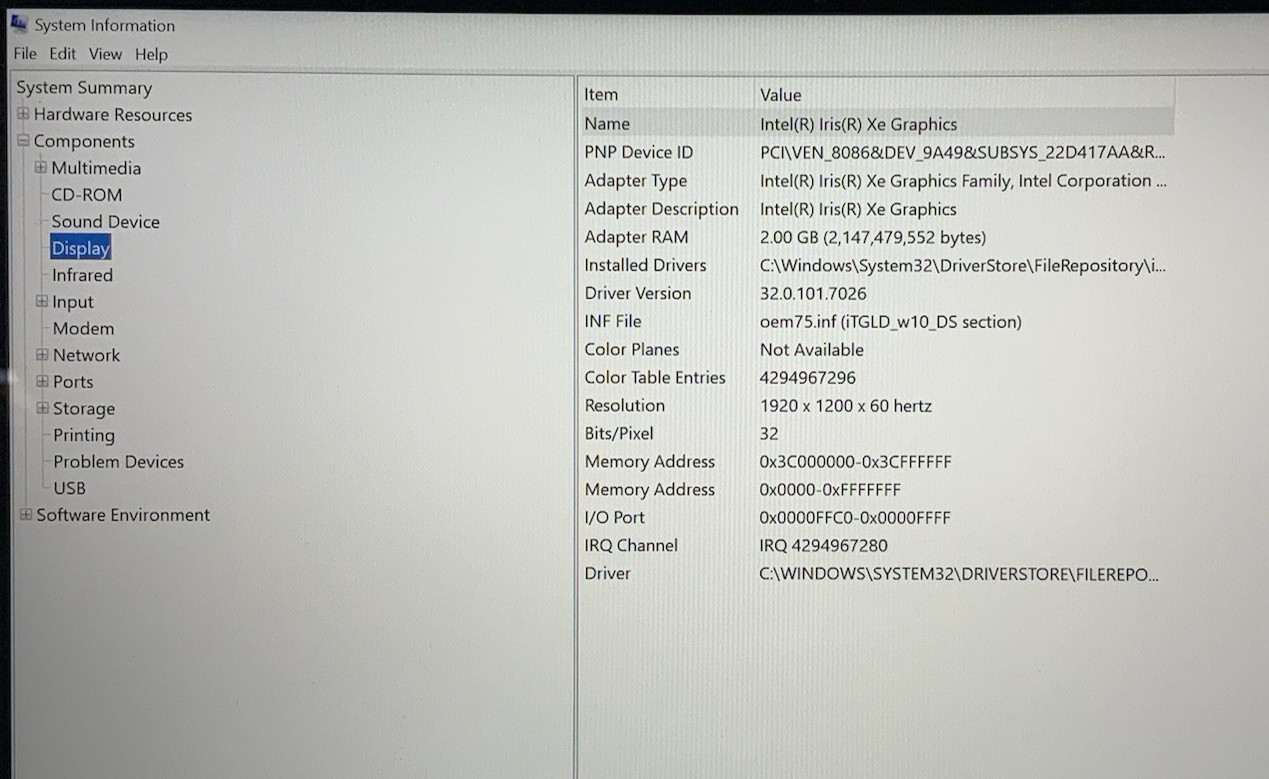Click the IRQ 4294967280 value
Image resolution: width=1269 pixels, height=779 pixels.
[824, 545]
